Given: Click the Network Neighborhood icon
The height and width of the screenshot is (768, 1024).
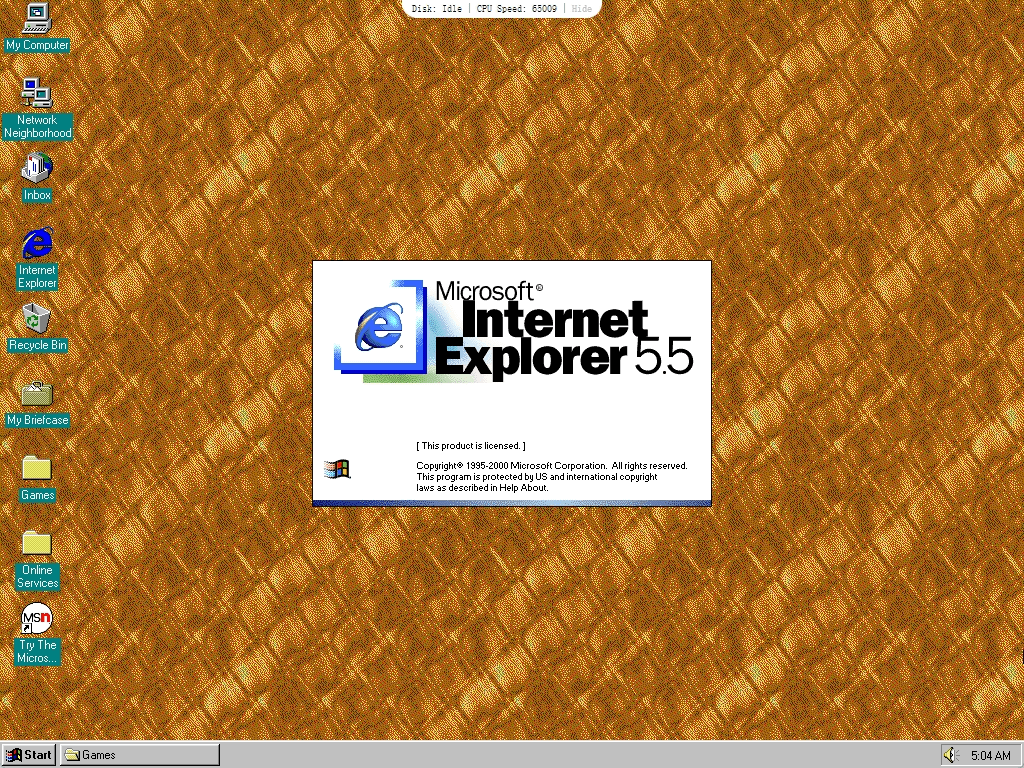Looking at the screenshot, I should pos(37,93).
